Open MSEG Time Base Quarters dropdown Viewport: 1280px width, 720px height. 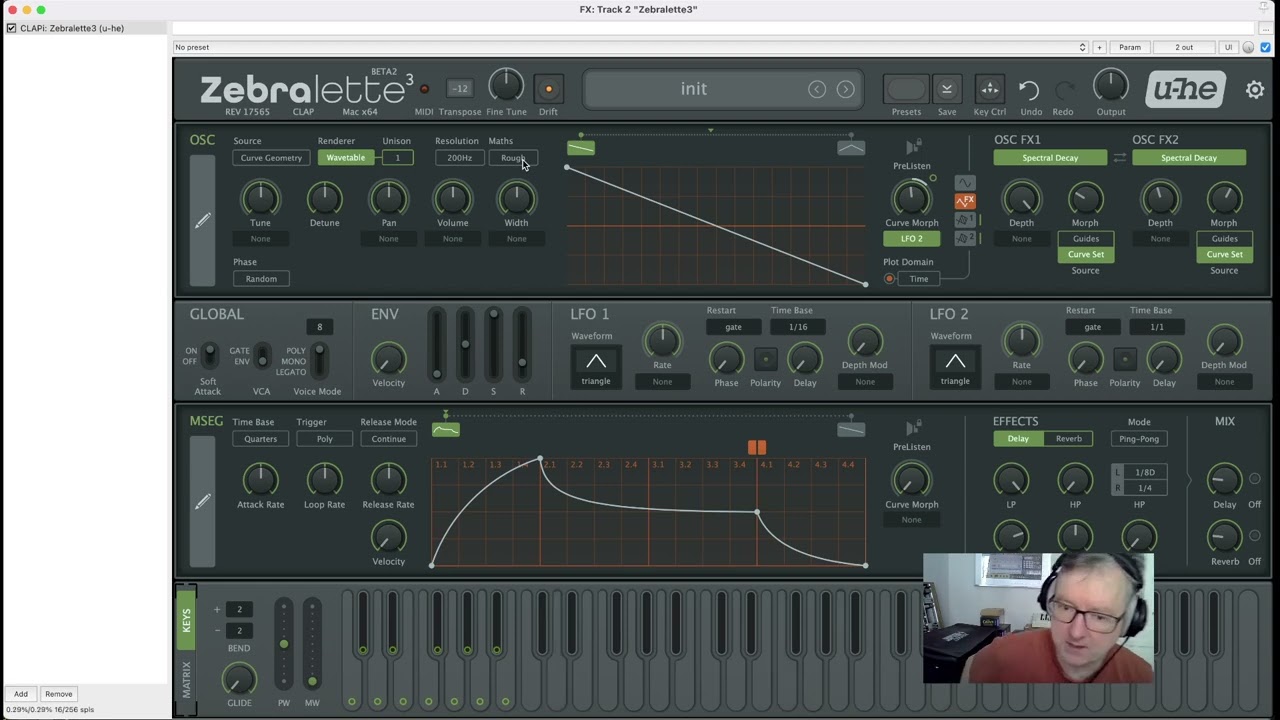[261, 439]
